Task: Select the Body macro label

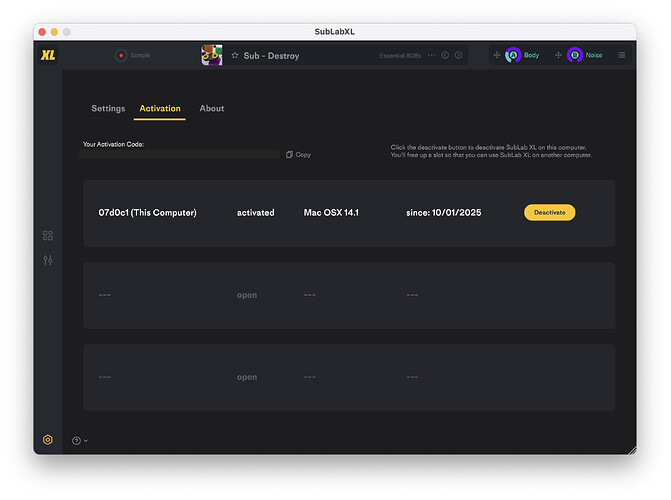Action: (531, 55)
